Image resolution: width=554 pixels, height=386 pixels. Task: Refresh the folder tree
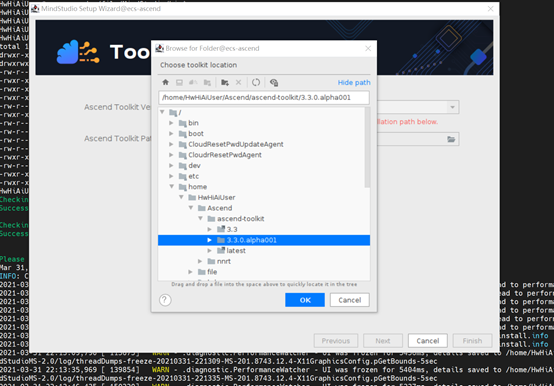[256, 82]
